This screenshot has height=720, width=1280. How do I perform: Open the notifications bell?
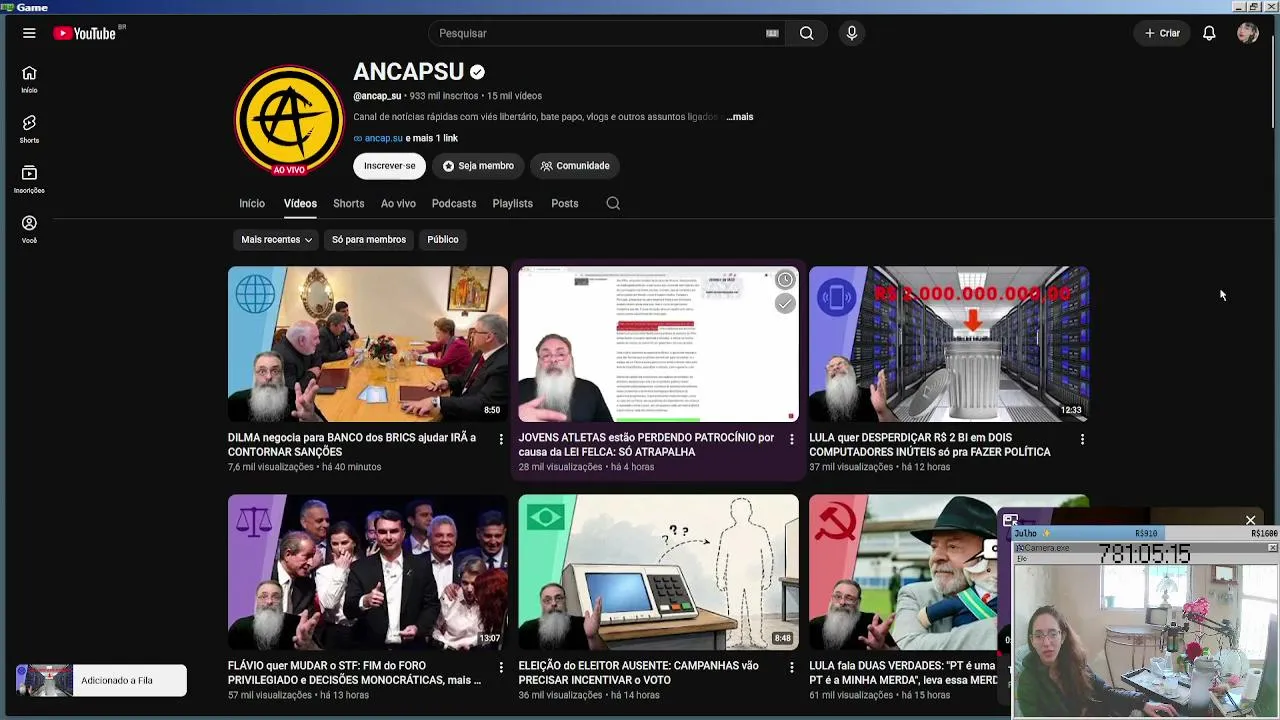[x=1209, y=33]
